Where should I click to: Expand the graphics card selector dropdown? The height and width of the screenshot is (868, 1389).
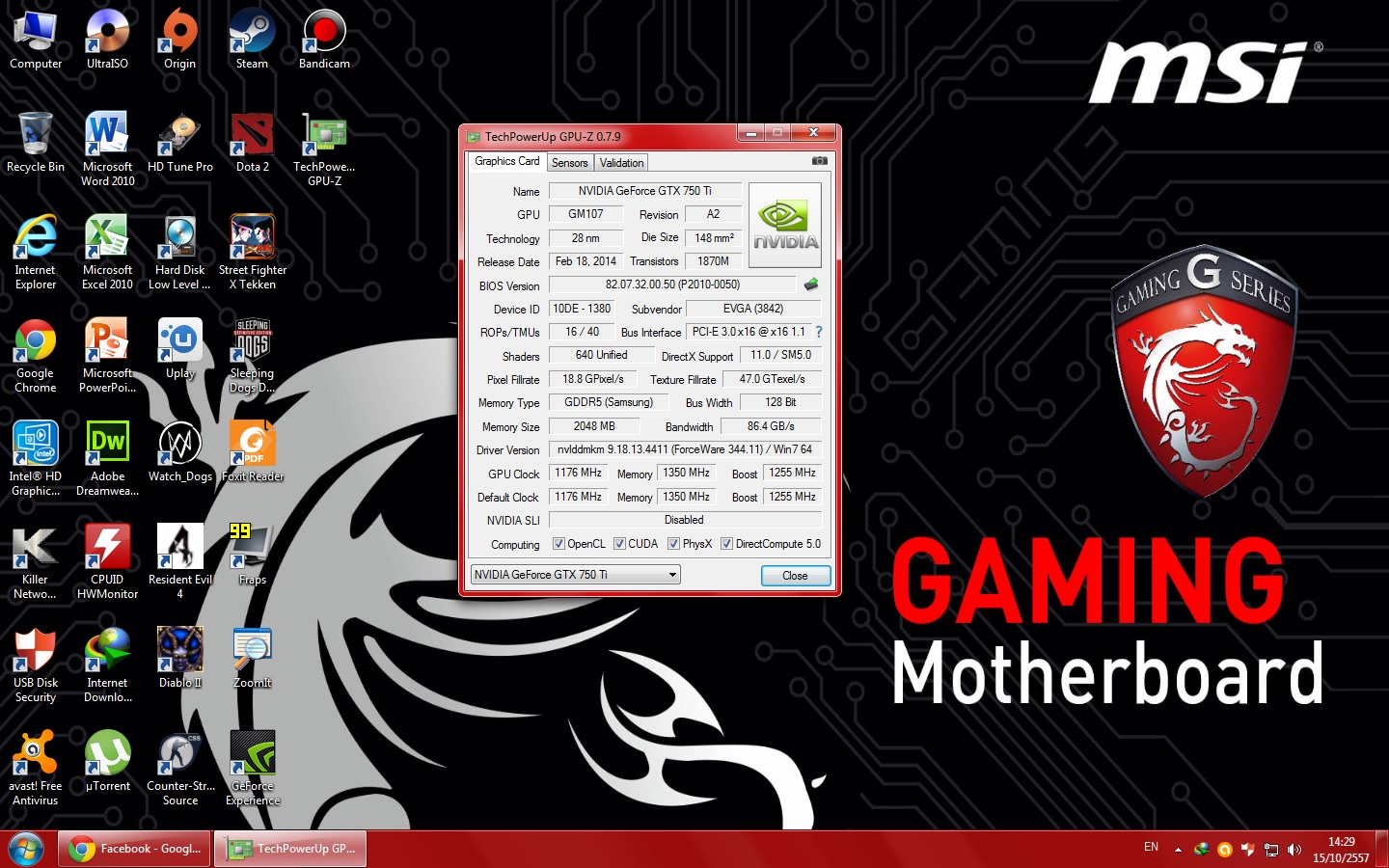[672, 575]
